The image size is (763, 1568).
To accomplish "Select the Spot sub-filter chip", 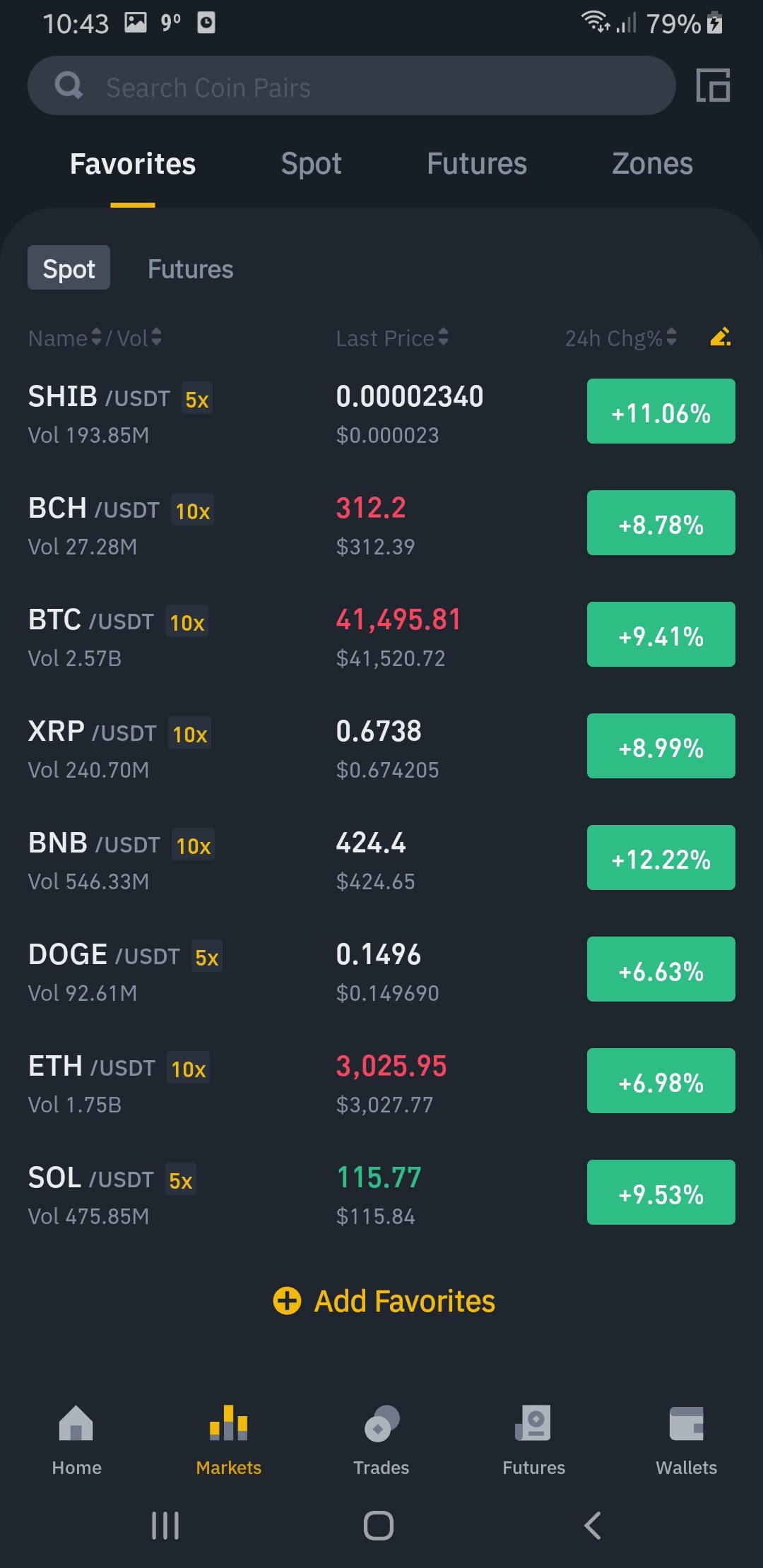I will [x=69, y=268].
